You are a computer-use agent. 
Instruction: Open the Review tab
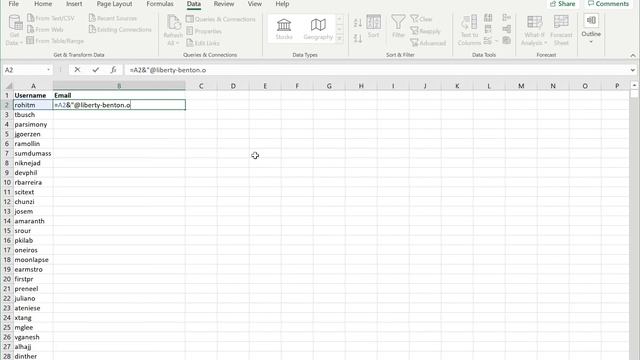coord(224,4)
